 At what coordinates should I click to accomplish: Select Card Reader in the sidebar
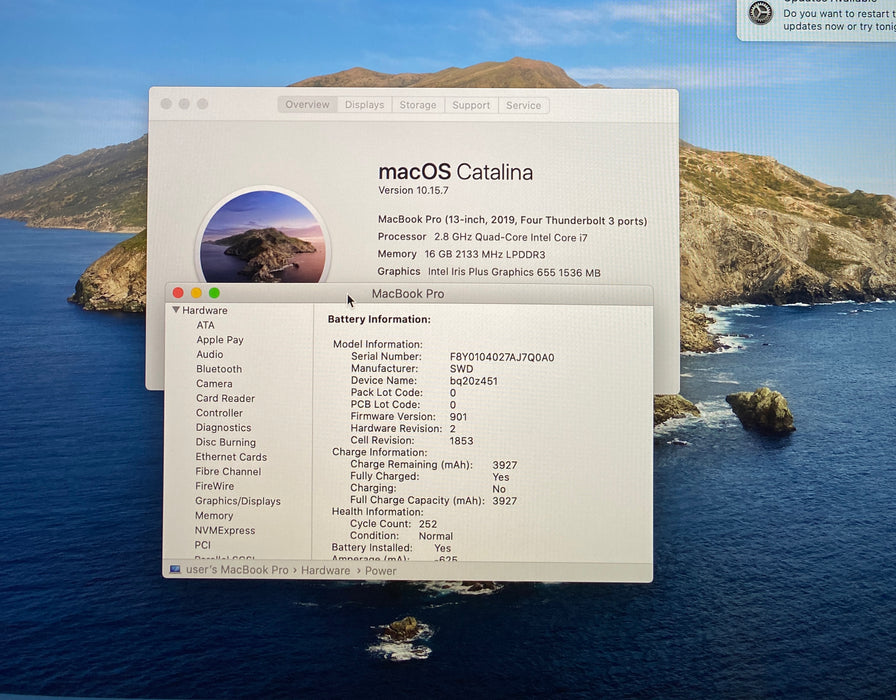click(x=225, y=398)
